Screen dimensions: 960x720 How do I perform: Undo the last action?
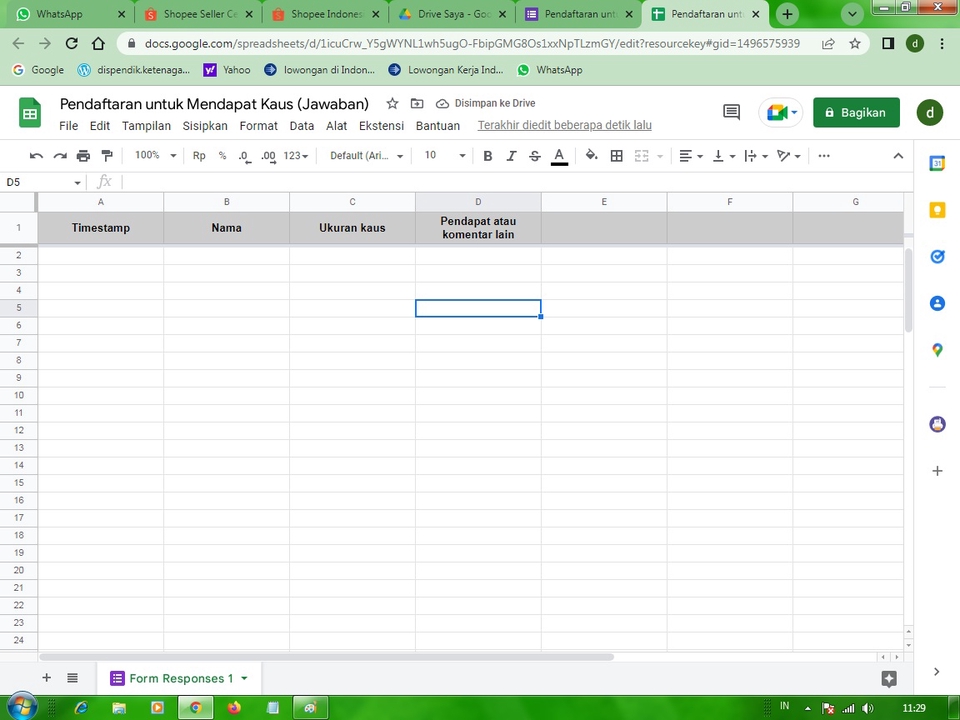[36, 155]
